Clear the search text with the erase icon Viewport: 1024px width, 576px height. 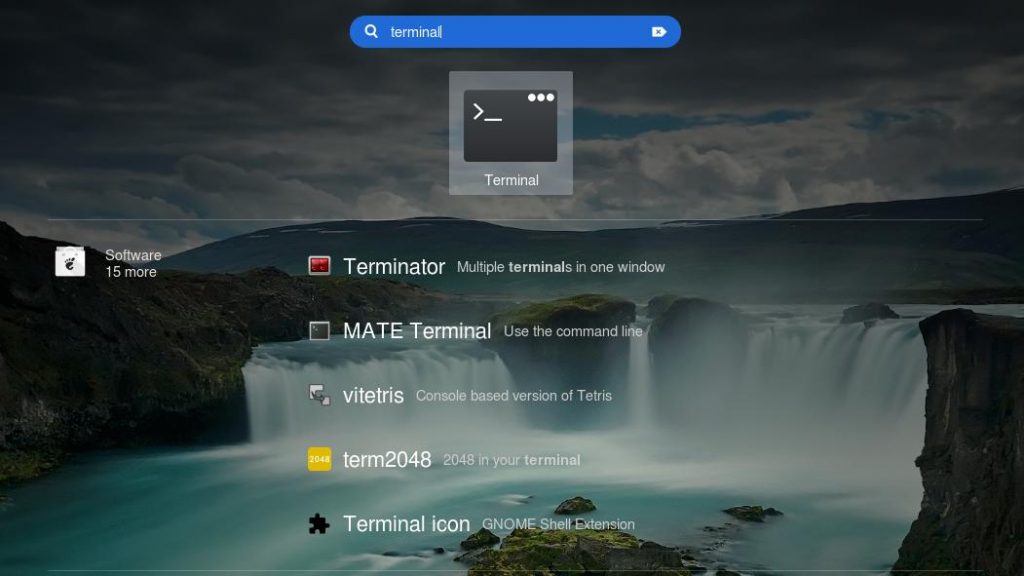pyautogui.click(x=658, y=32)
